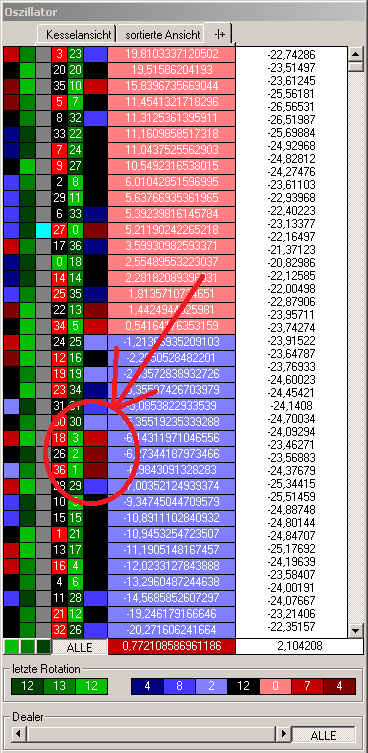Viewport: 368px width, 753px height.
Task: Select the red number 18 cell
Action: coord(59,438)
